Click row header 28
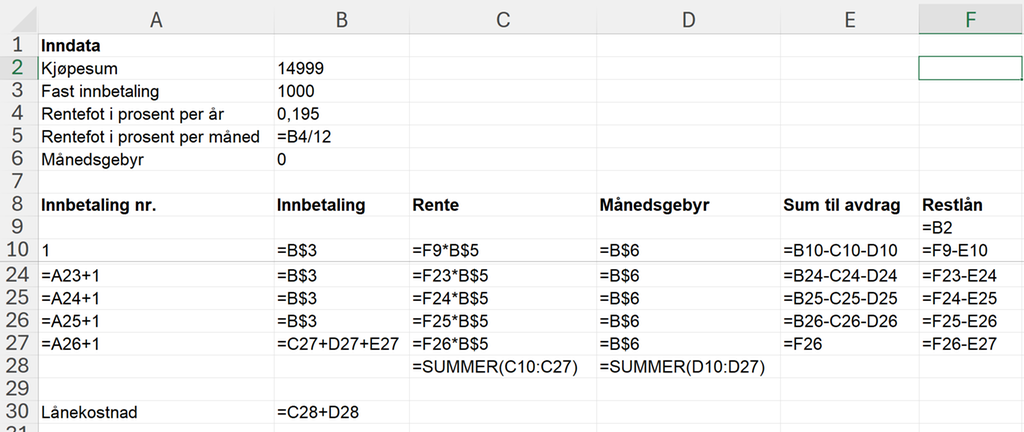The width and height of the screenshot is (1024, 432). pos(18,366)
